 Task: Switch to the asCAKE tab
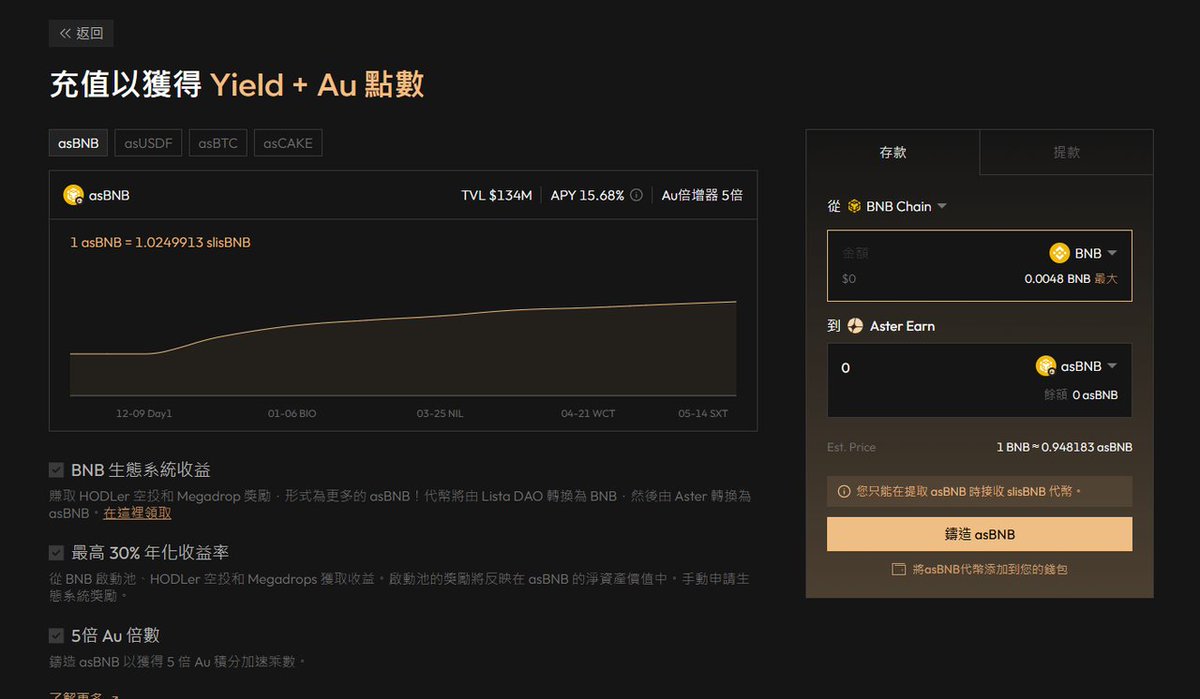(x=288, y=143)
